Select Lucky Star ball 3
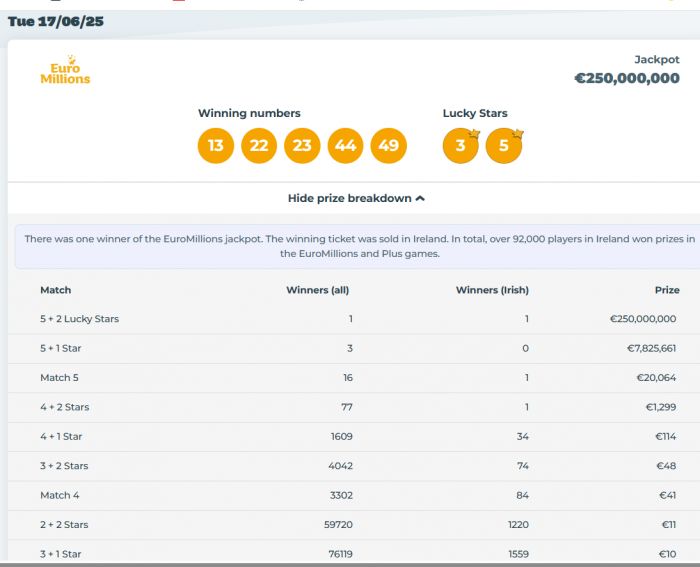This screenshot has height=567, width=700. [x=461, y=146]
